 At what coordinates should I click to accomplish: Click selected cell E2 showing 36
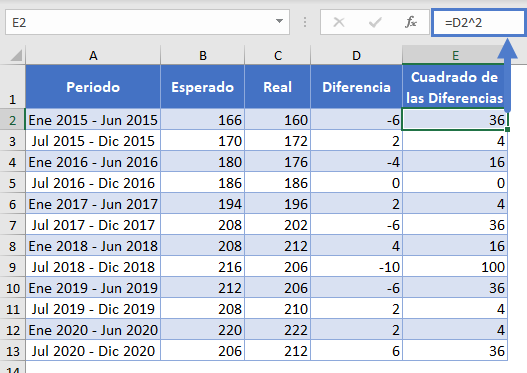point(455,119)
